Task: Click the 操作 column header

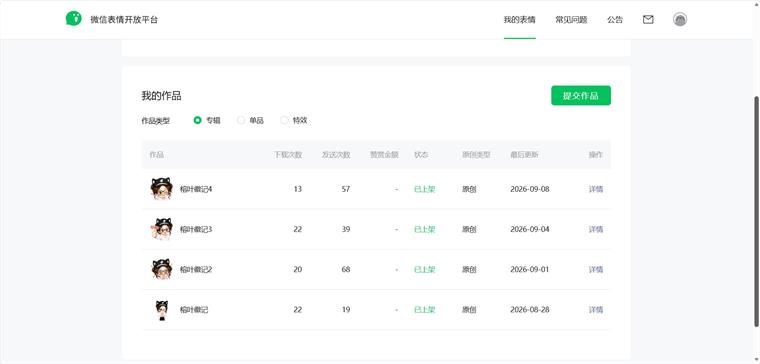Action: click(596, 155)
